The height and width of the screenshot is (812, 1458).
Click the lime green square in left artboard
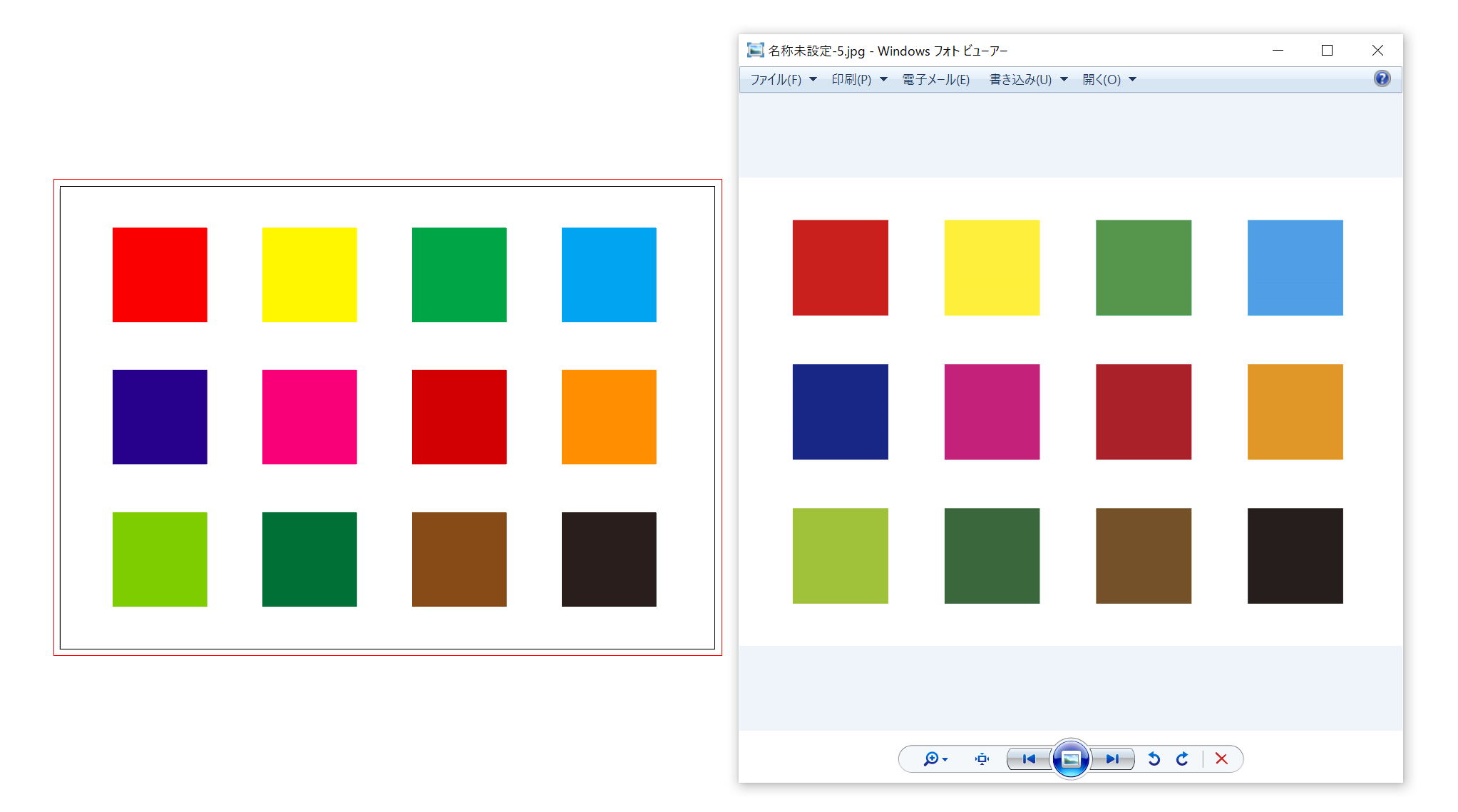coord(160,559)
